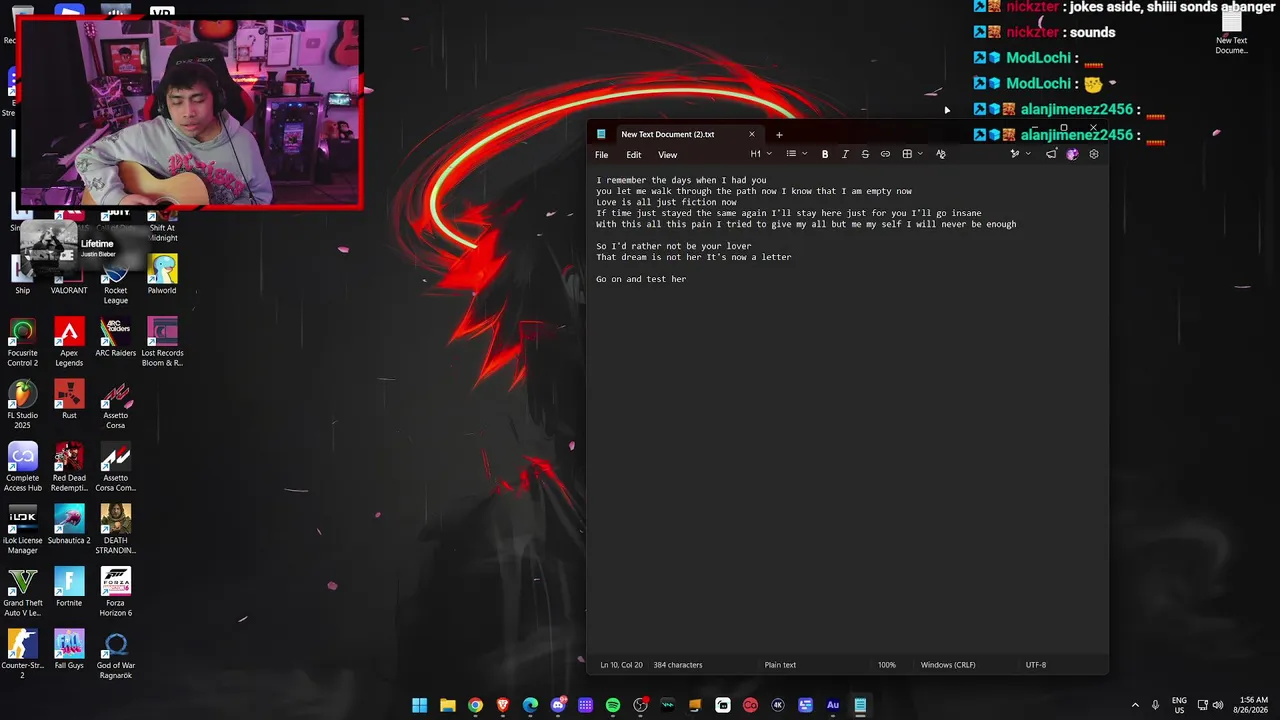Select the Fortnite desktop shortcut
Image resolution: width=1280 pixels, height=720 pixels.
coord(69,587)
